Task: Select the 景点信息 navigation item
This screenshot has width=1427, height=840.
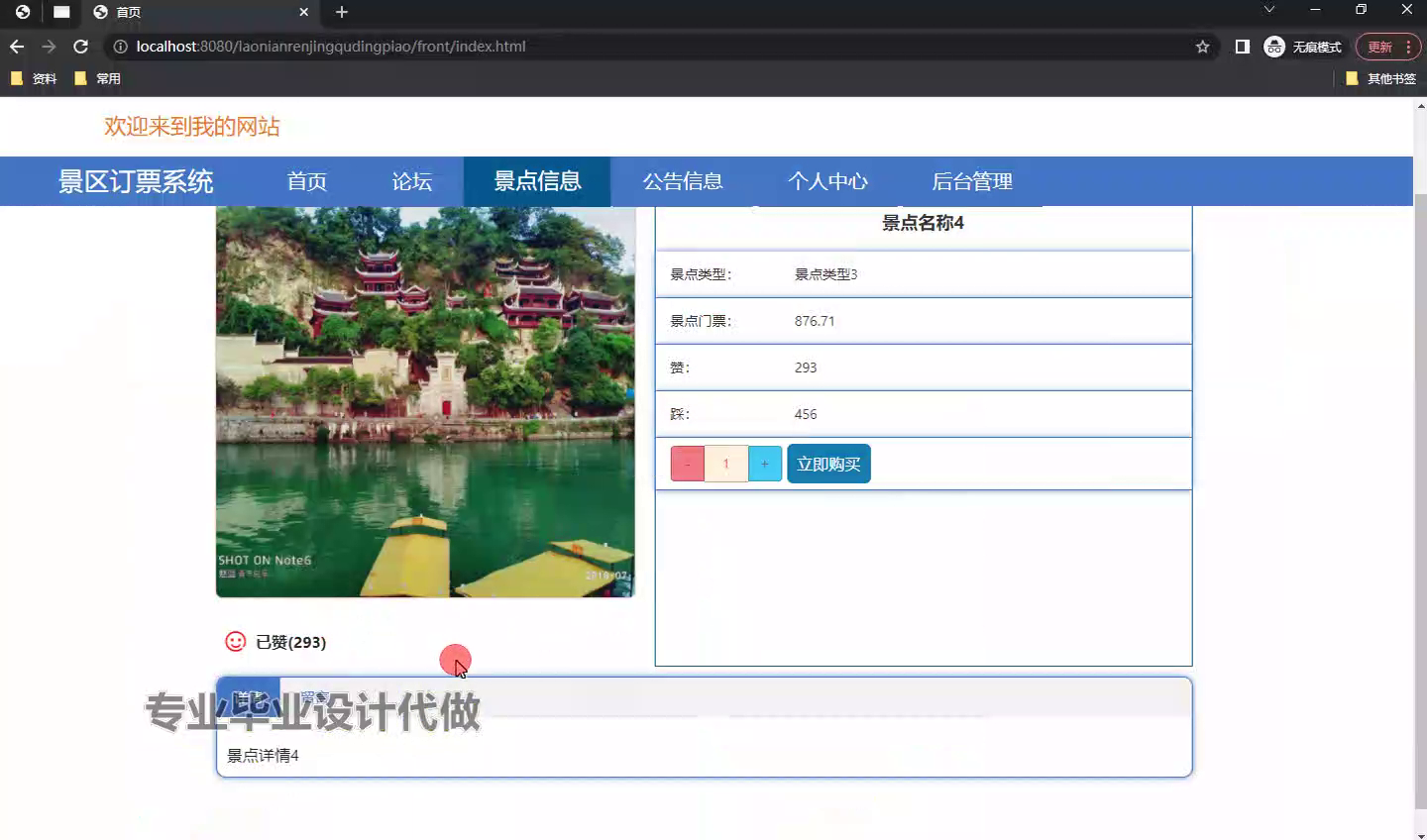Action: coord(537,181)
